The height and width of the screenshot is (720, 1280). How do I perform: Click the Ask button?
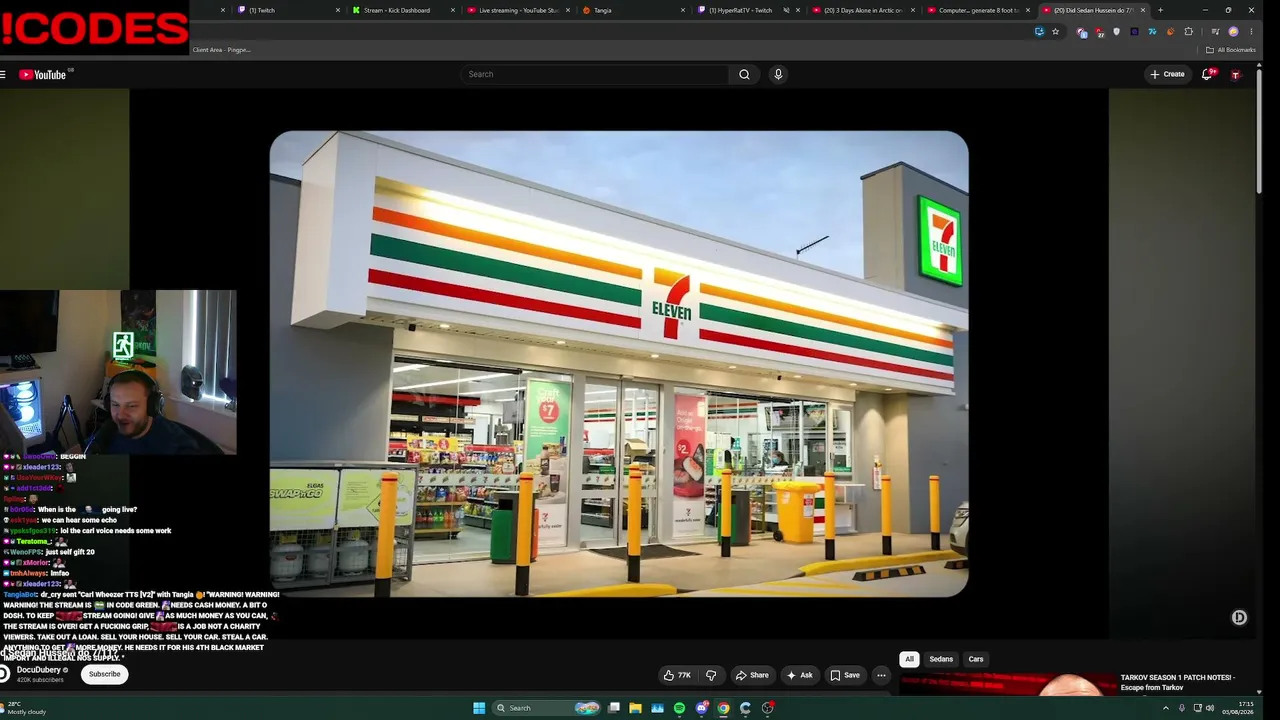point(800,675)
